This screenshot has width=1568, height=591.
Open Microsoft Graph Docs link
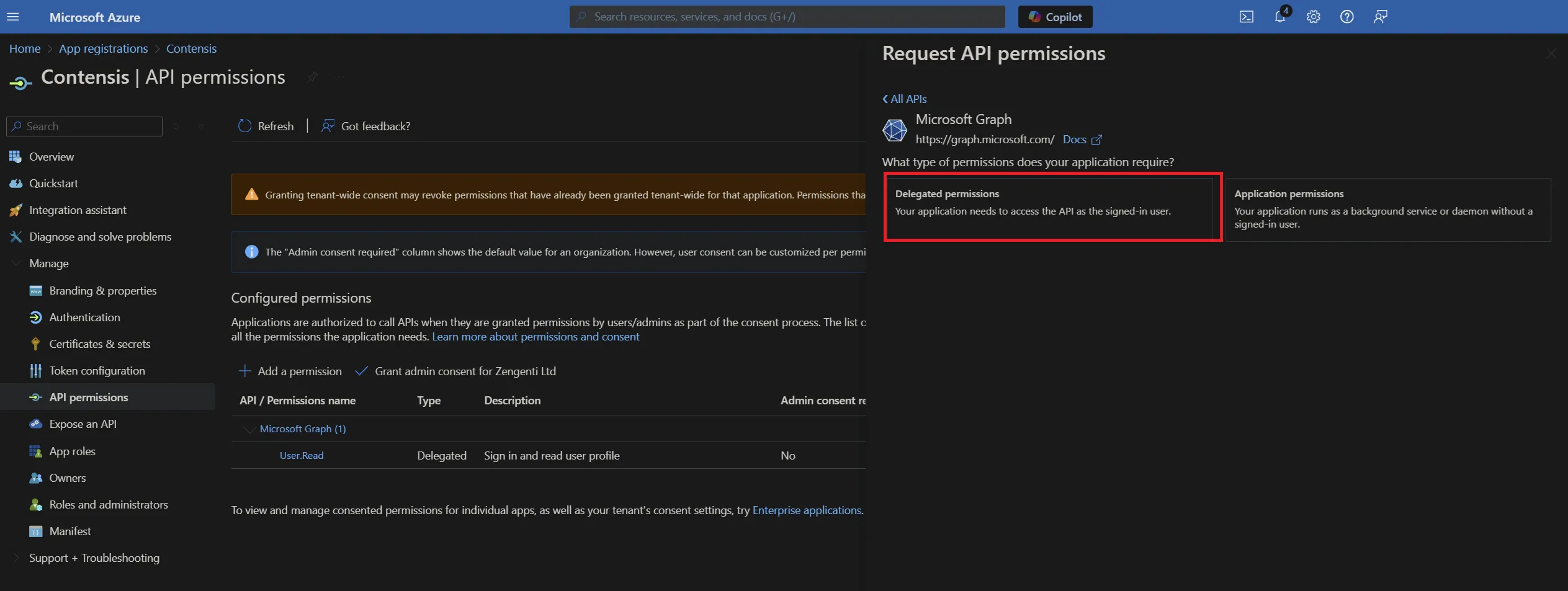(1082, 139)
